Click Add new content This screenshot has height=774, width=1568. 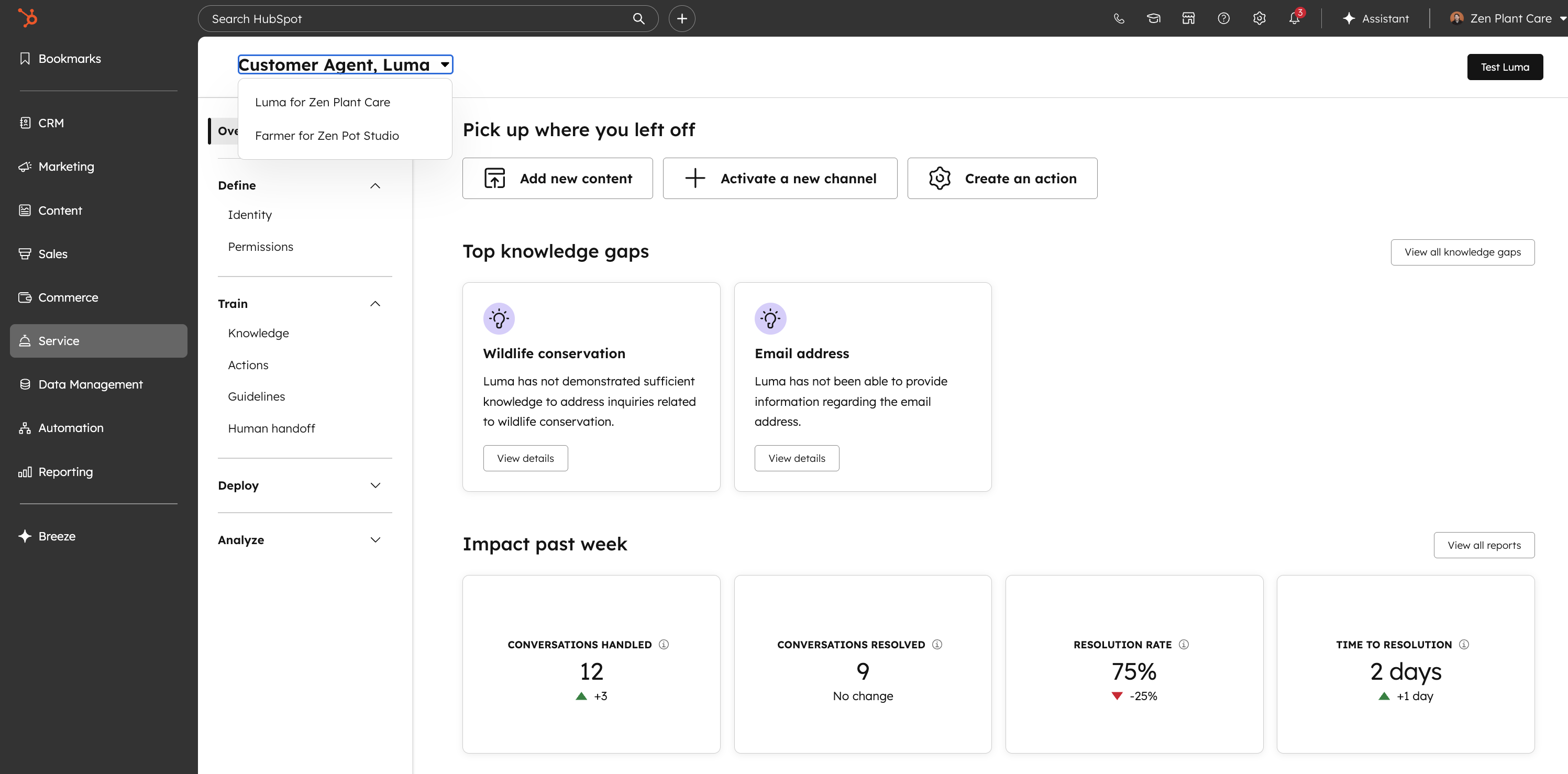[x=557, y=178]
